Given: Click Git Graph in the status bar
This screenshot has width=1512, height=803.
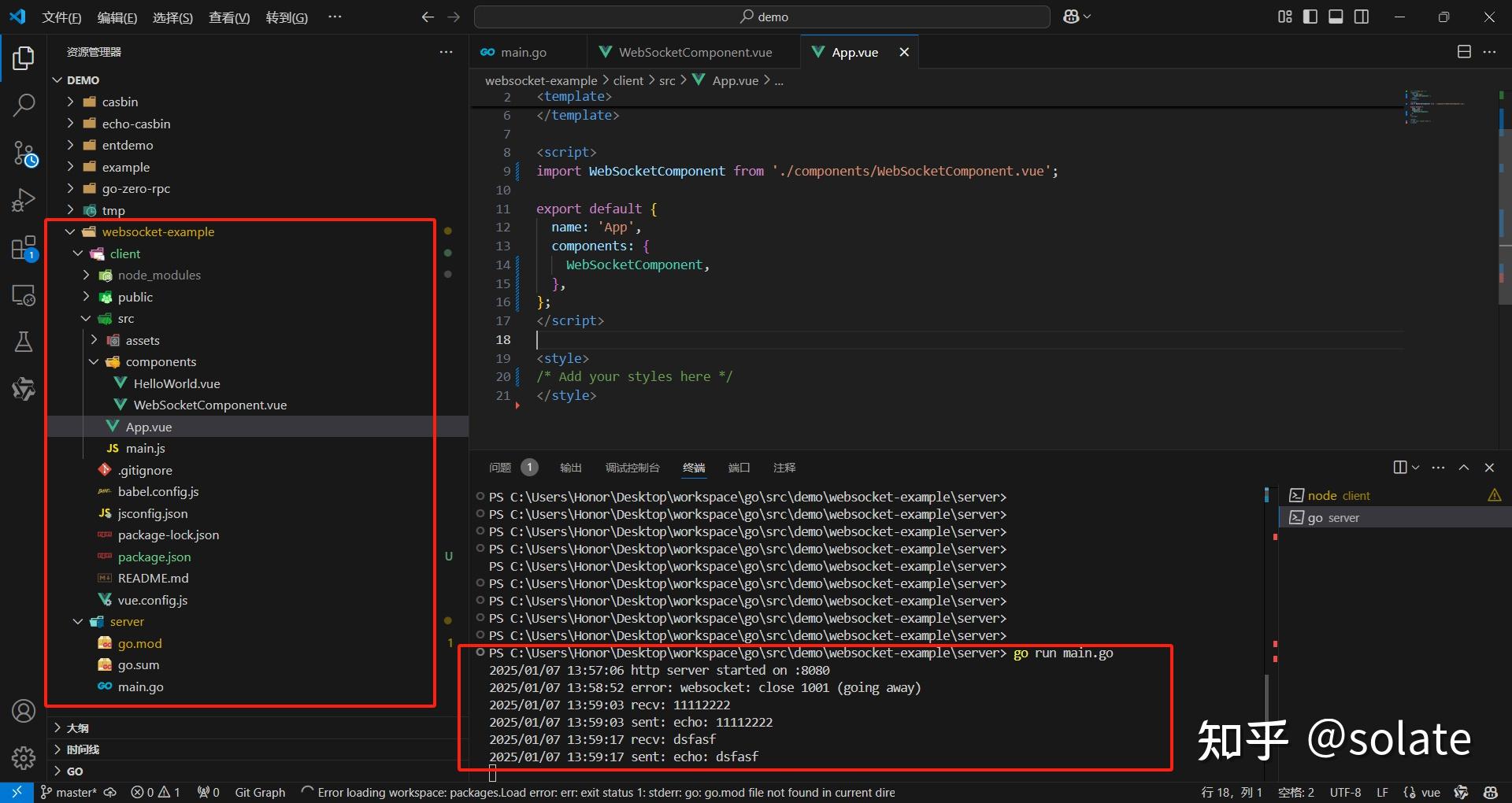Looking at the screenshot, I should point(260,792).
